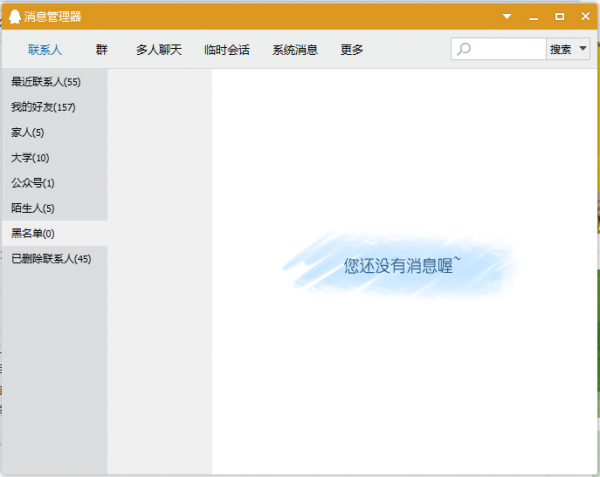Switch to the 联系人 tab
This screenshot has width=600, height=477.
tap(45, 50)
